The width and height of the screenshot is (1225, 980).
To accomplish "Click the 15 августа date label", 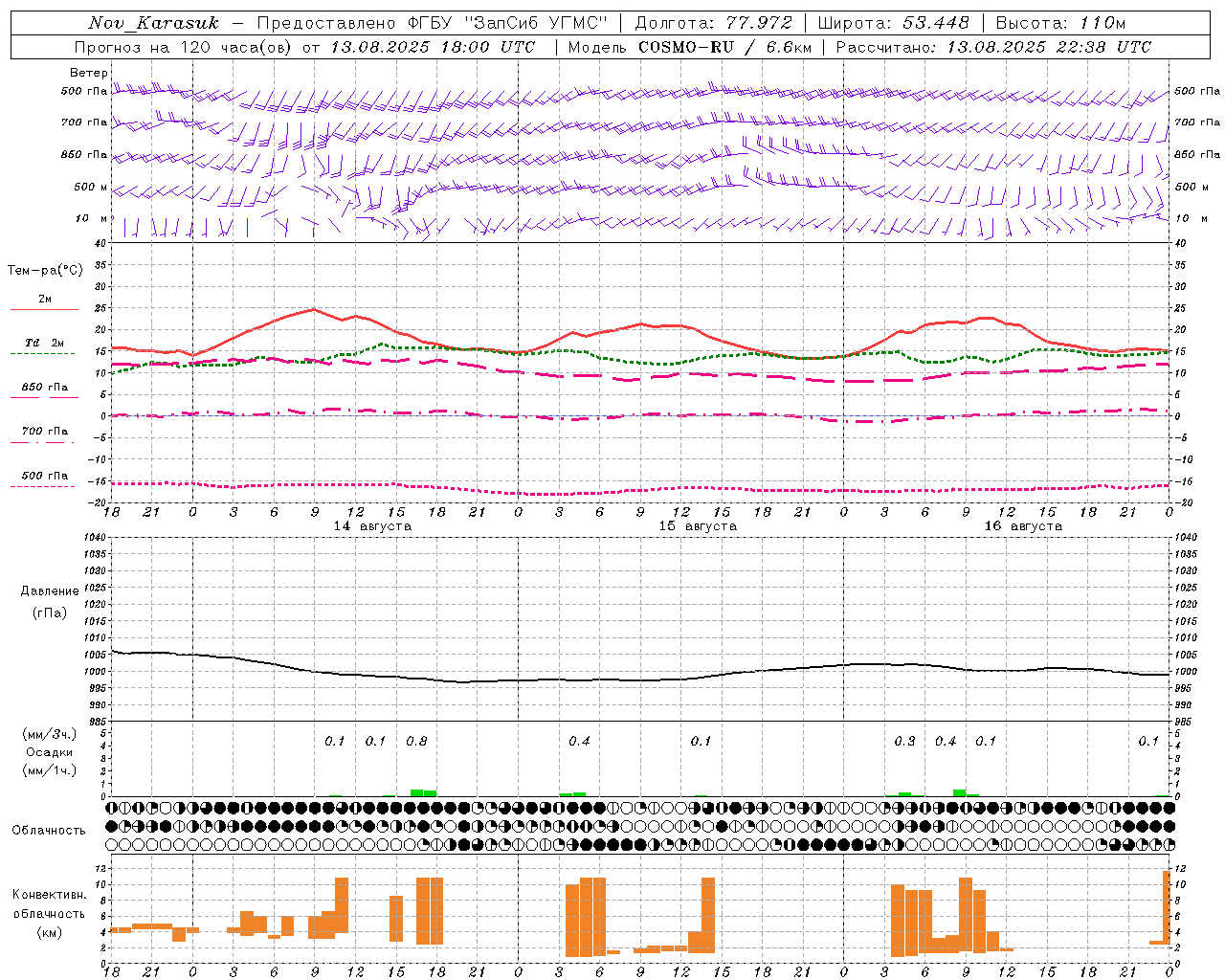I will (698, 526).
